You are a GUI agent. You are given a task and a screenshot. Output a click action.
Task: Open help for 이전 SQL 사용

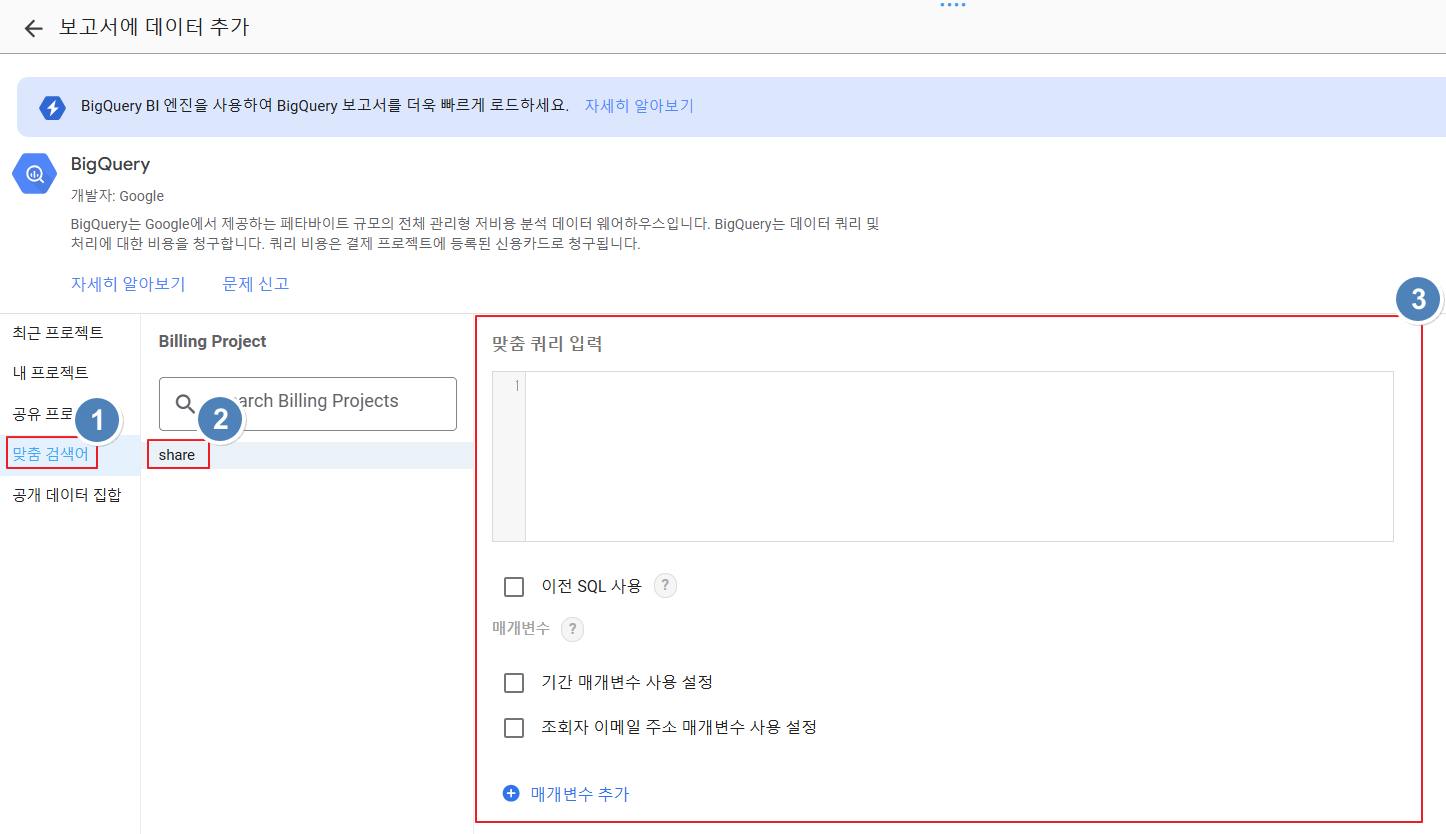665,586
